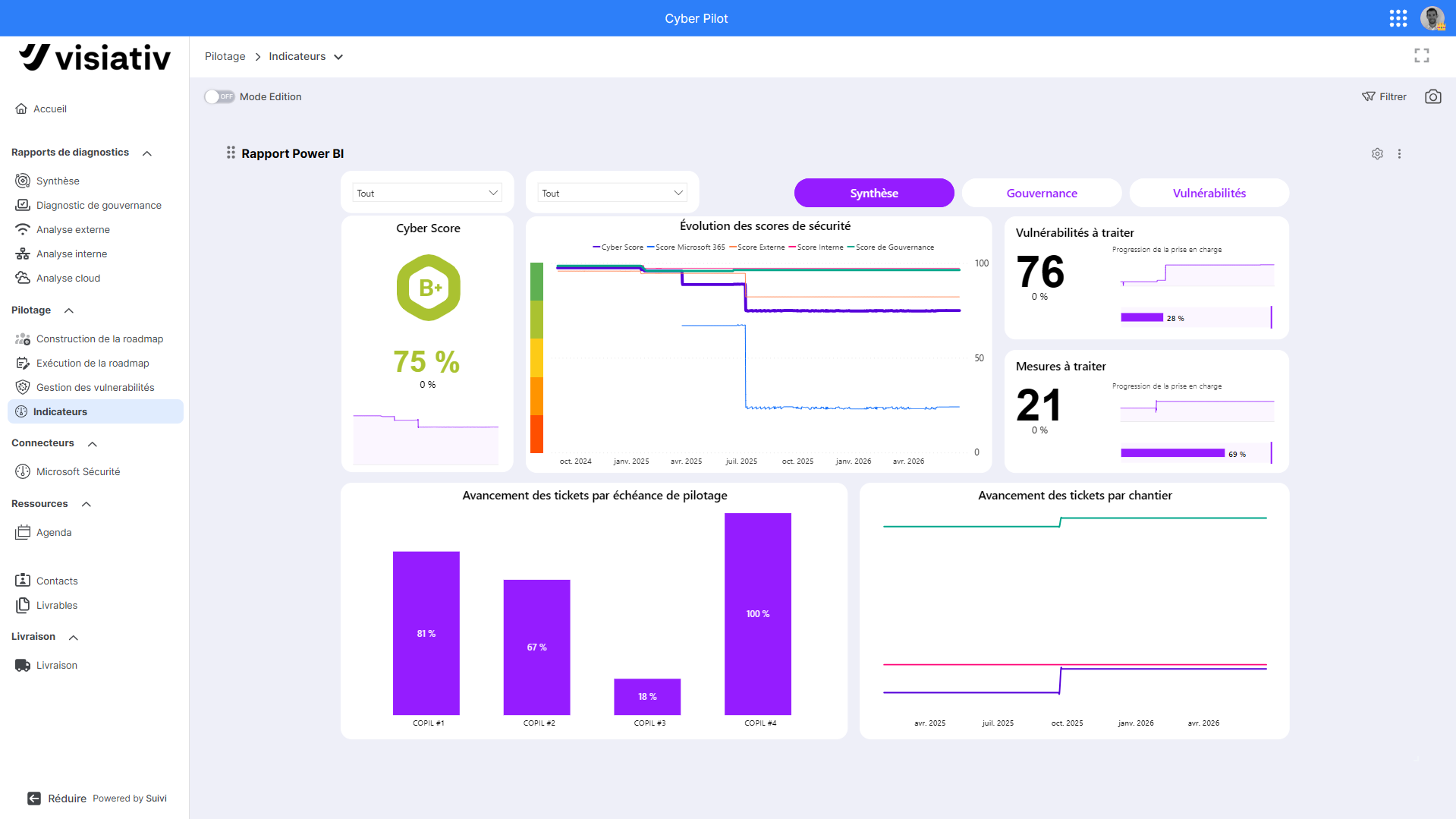Open the report's three-dot options menu
Image resolution: width=1456 pixels, height=819 pixels.
click(x=1400, y=153)
